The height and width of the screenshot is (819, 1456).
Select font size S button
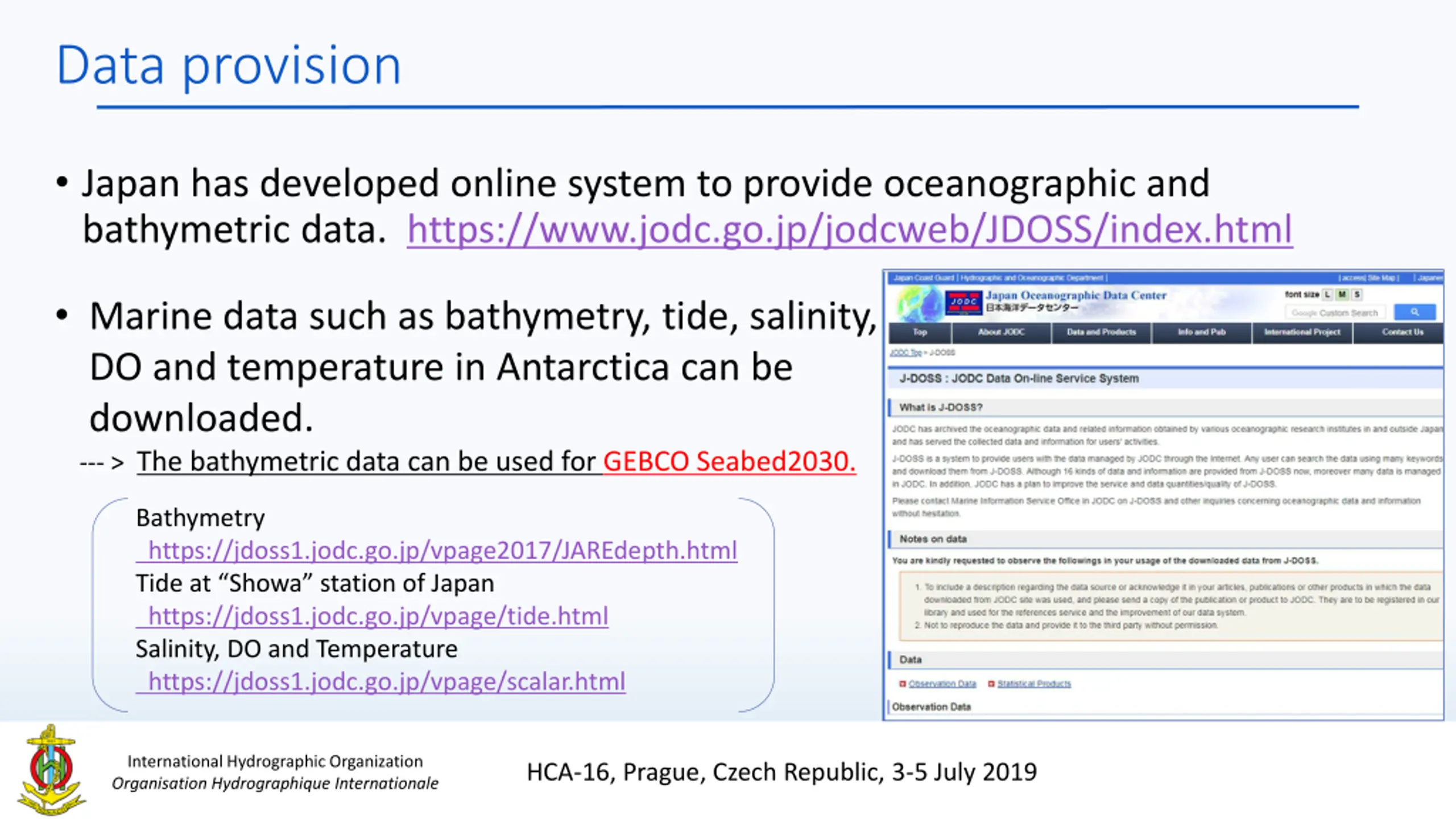coord(1357,295)
